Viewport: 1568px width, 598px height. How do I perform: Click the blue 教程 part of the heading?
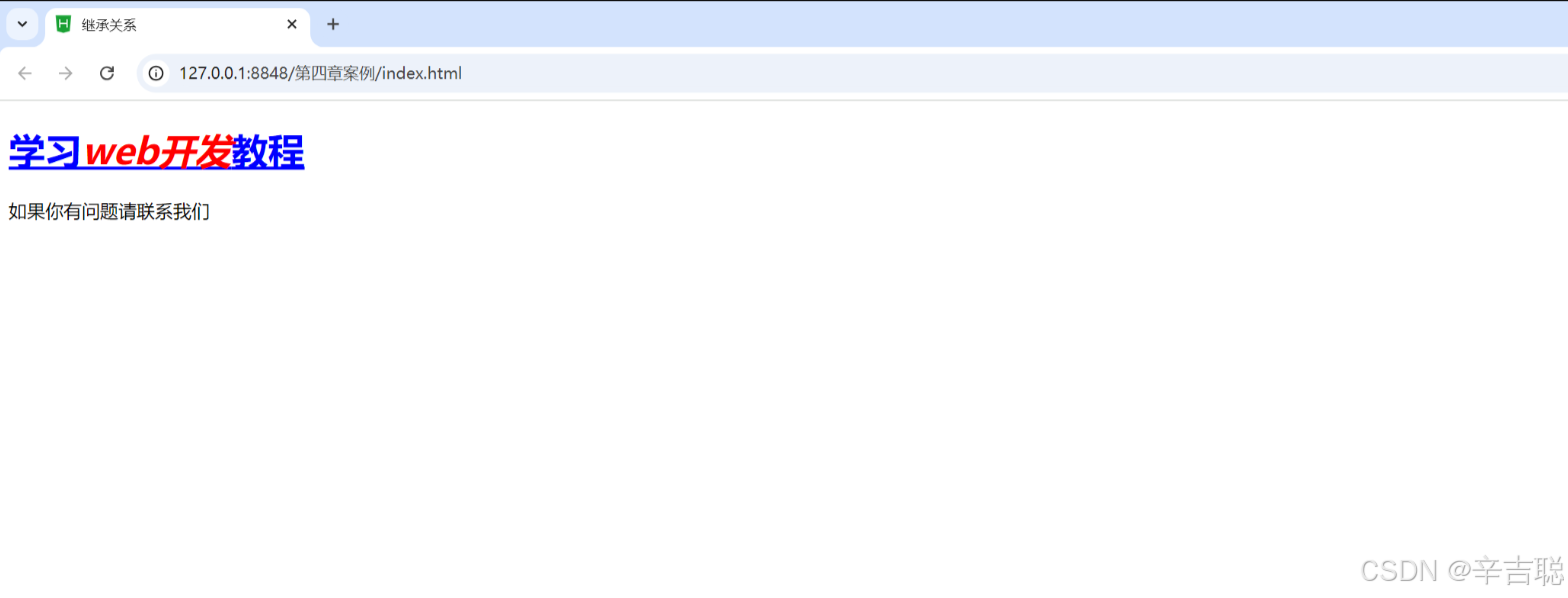point(268,152)
